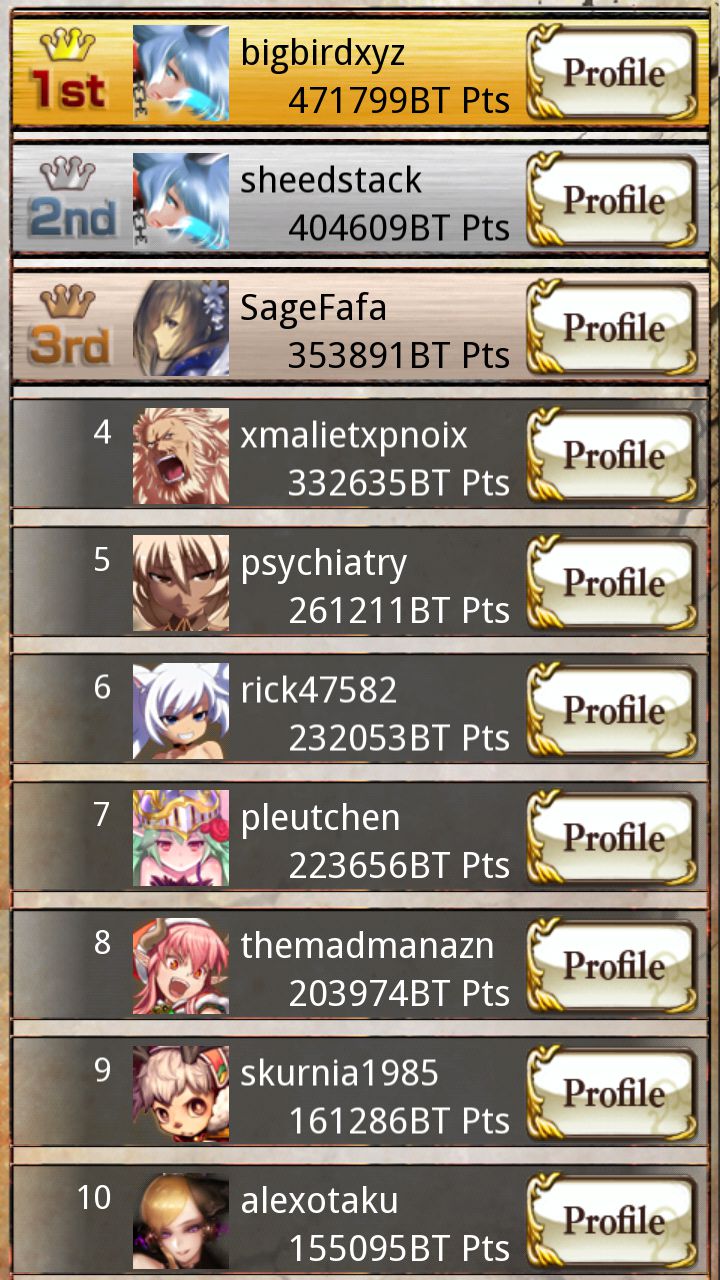
Task: Open Profile for sheedstack
Action: (x=612, y=200)
